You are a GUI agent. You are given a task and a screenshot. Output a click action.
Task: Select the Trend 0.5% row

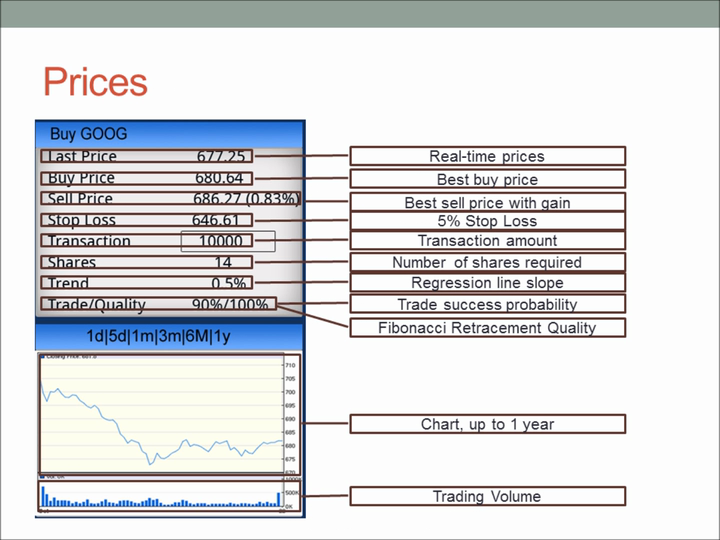[x=146, y=283]
